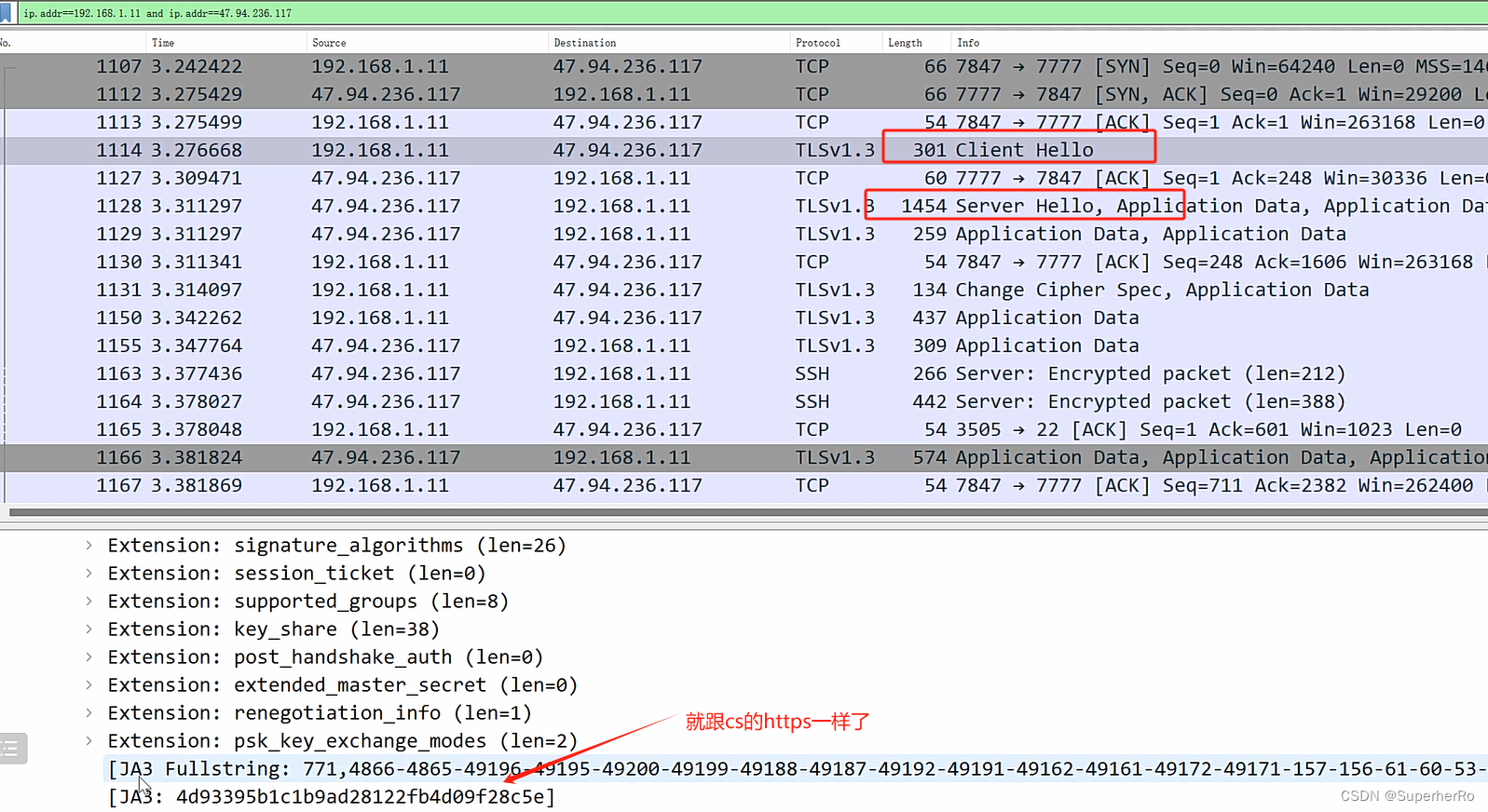Sort by the Protocol column header
Image resolution: width=1488 pixels, height=812 pixels.
pyautogui.click(x=836, y=43)
